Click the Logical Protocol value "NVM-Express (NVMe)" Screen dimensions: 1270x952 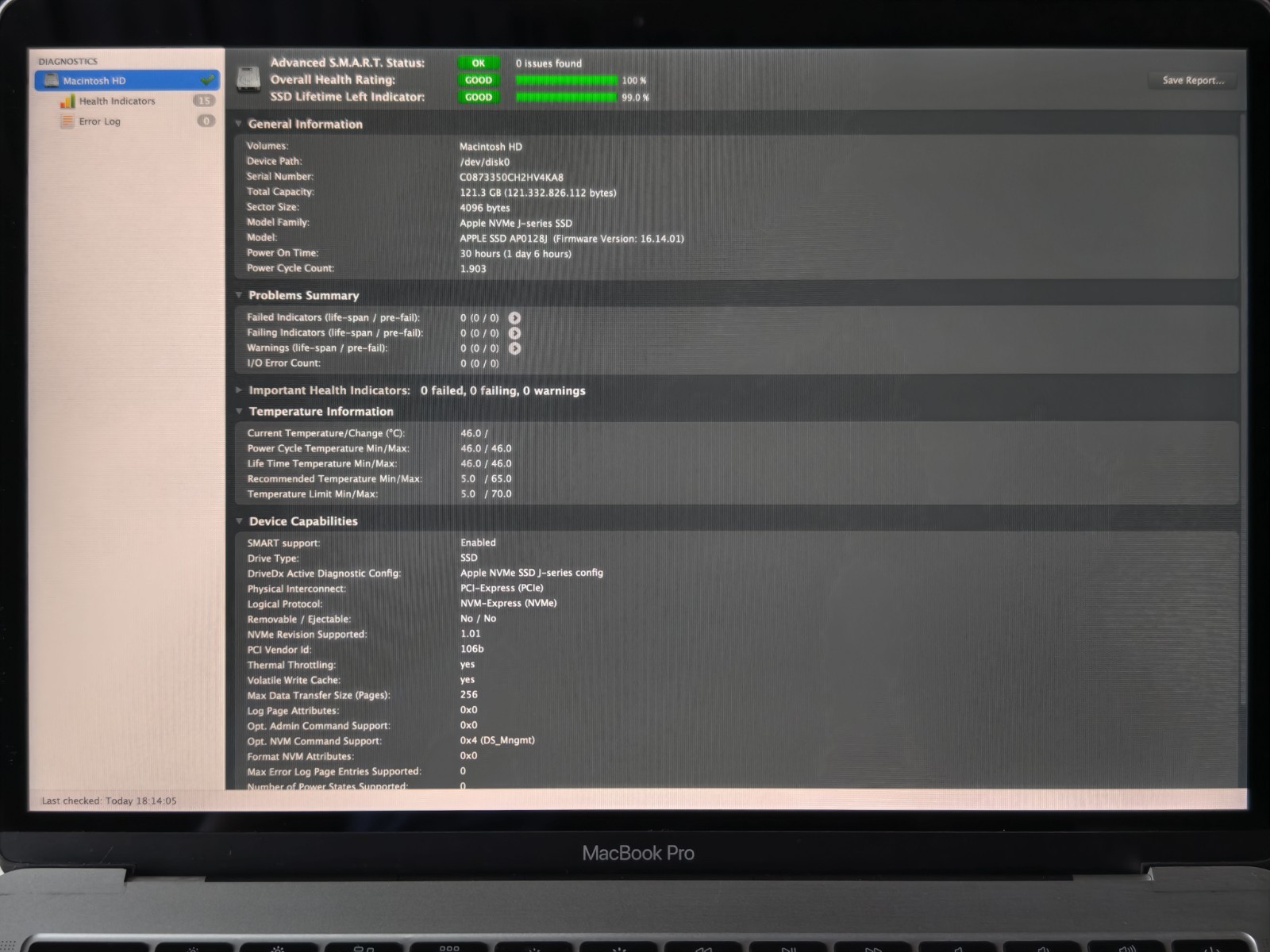[509, 603]
